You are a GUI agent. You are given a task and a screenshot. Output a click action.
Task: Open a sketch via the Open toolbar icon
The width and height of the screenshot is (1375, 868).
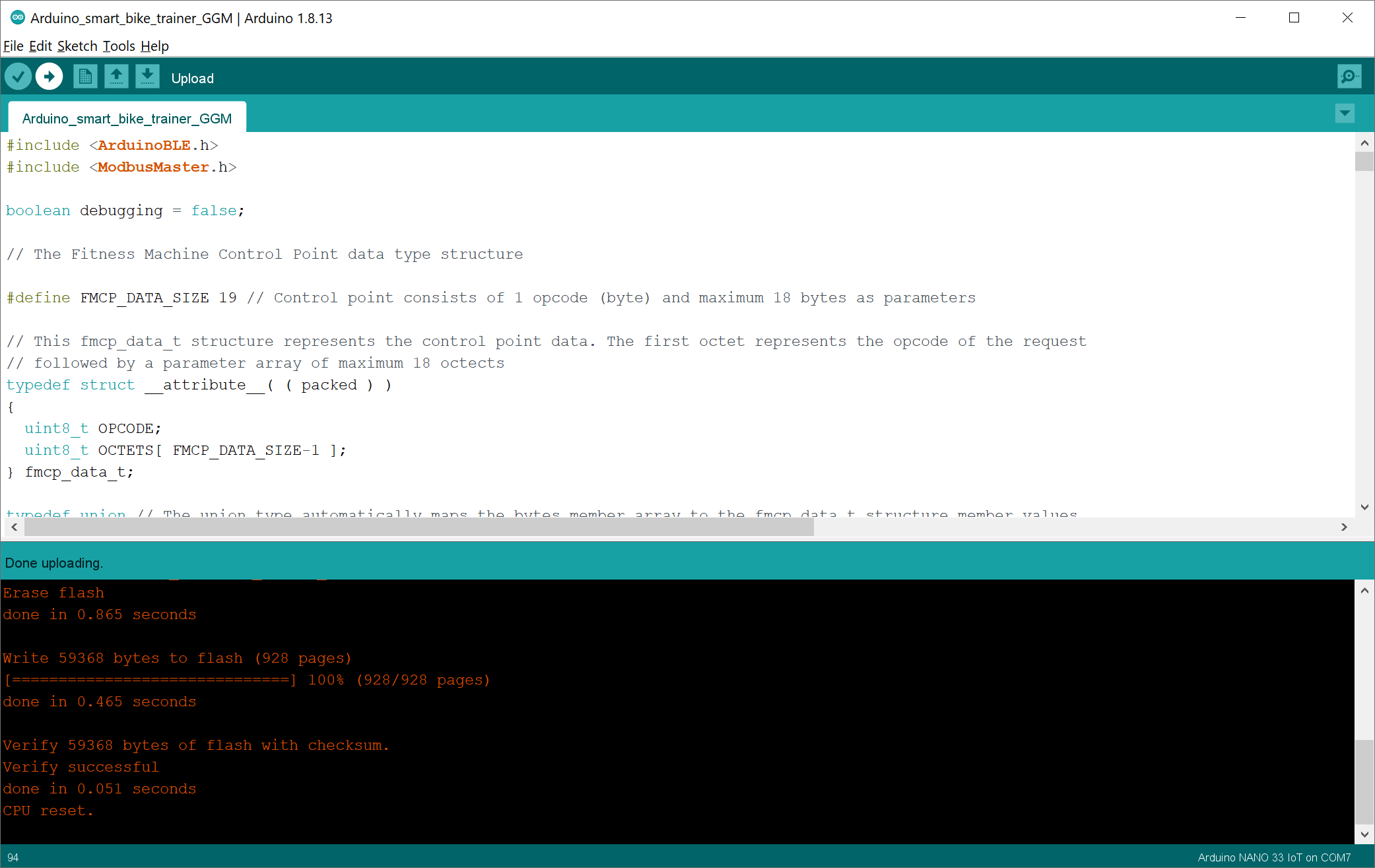[x=116, y=76]
